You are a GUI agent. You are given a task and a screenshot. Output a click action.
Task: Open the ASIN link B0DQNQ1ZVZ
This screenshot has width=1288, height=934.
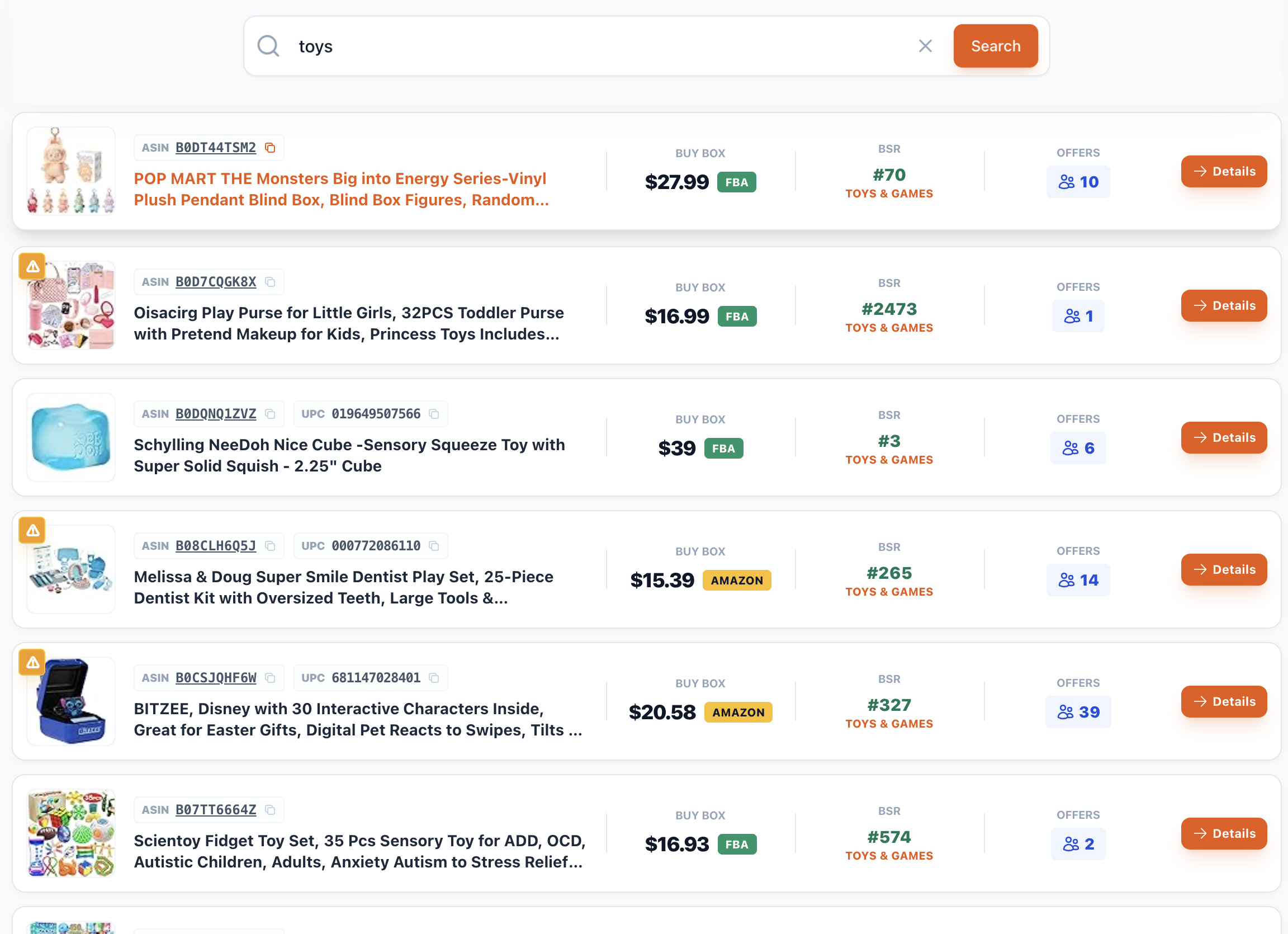(x=215, y=414)
